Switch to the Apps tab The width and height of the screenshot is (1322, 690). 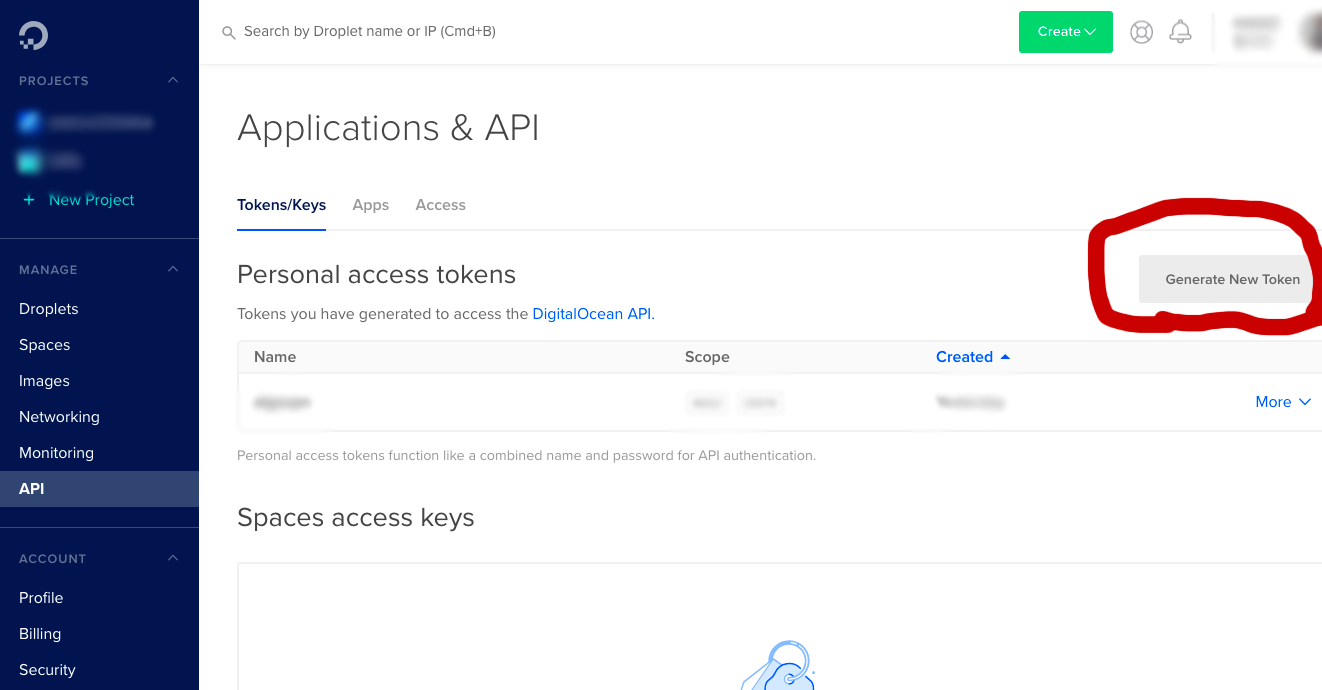pos(370,205)
